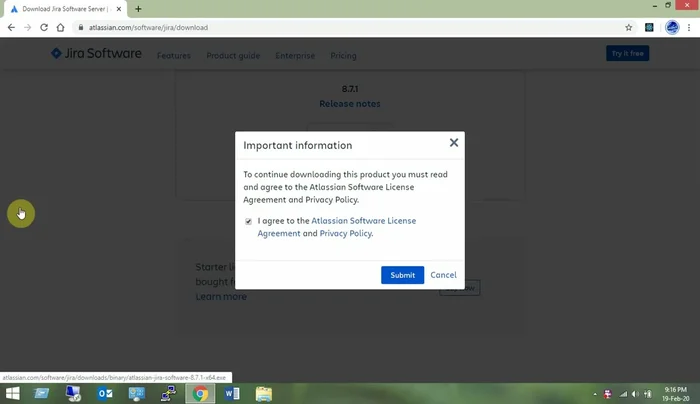Open the network connection taskbar app
This screenshot has height=404, width=700.
pos(168,393)
